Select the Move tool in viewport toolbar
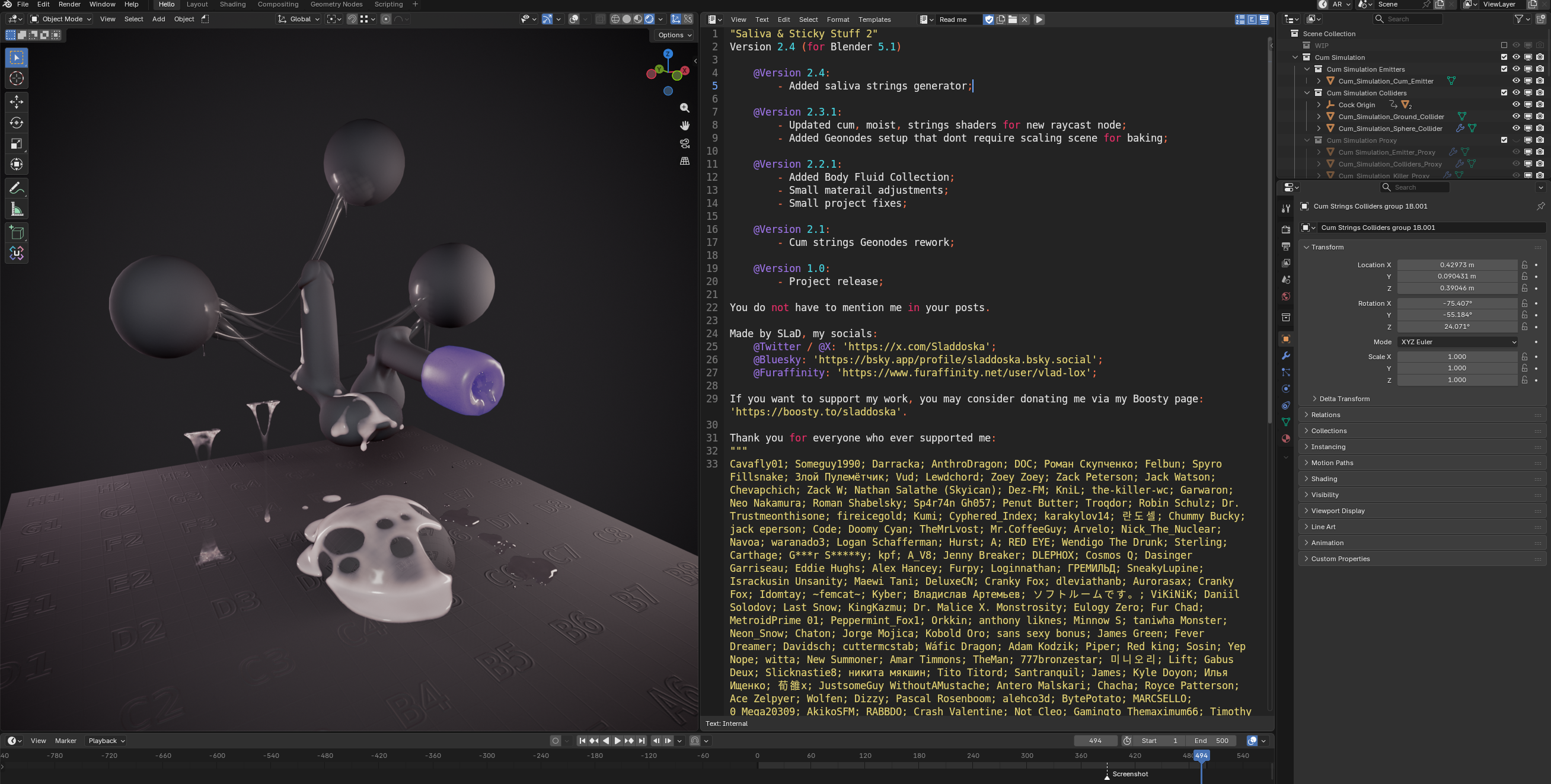 pyautogui.click(x=17, y=102)
